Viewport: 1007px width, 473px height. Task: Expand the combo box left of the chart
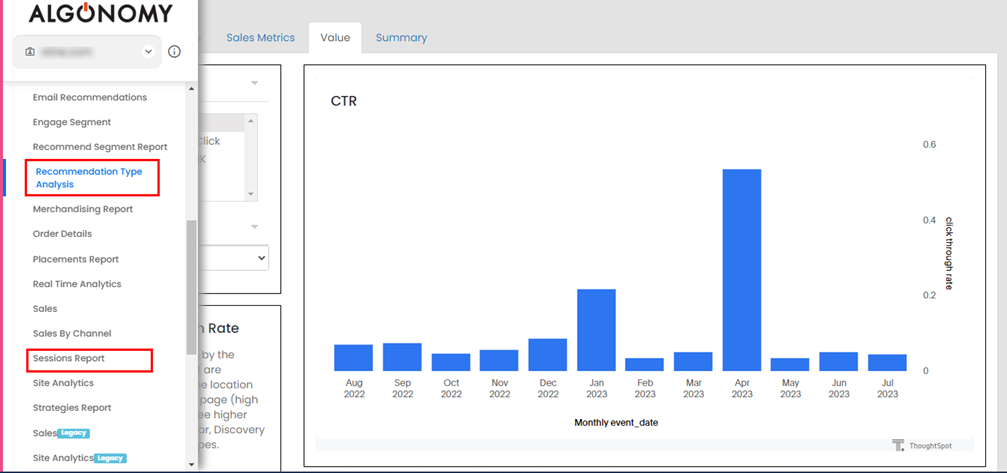pyautogui.click(x=262, y=258)
